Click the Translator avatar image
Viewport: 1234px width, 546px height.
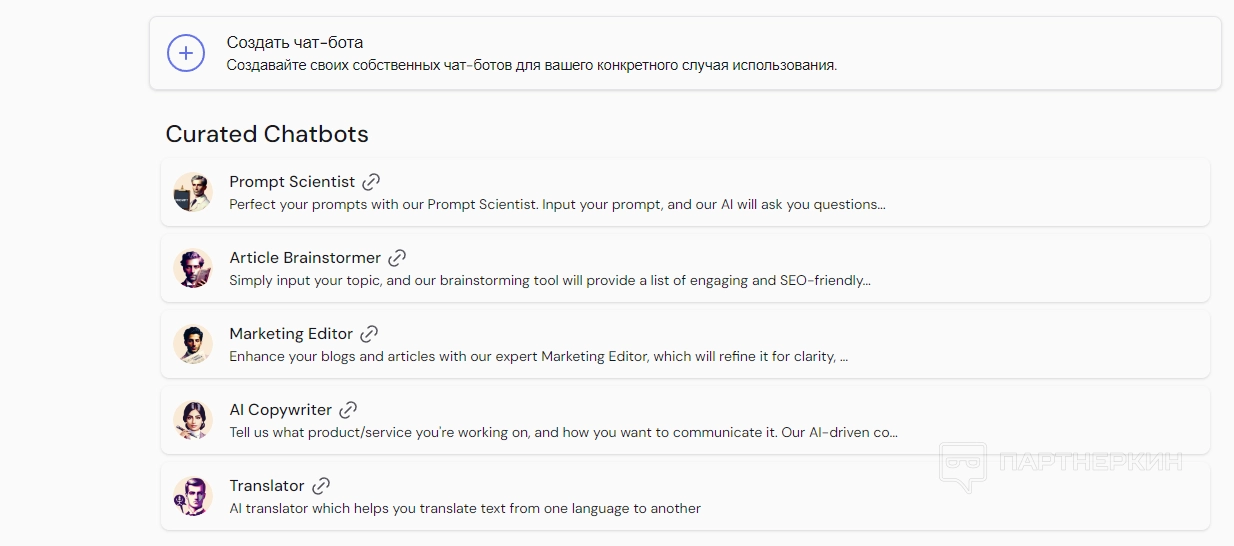192,496
